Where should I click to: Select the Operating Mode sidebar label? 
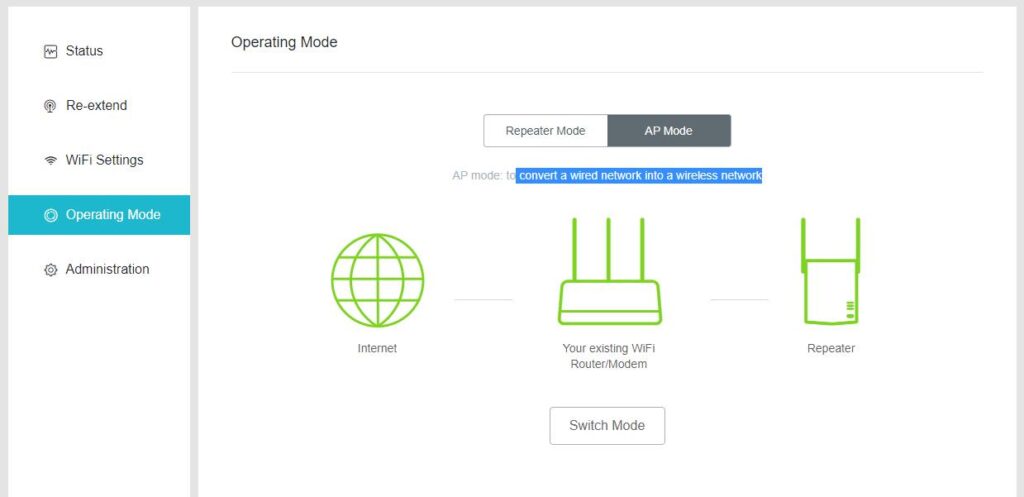pos(112,215)
